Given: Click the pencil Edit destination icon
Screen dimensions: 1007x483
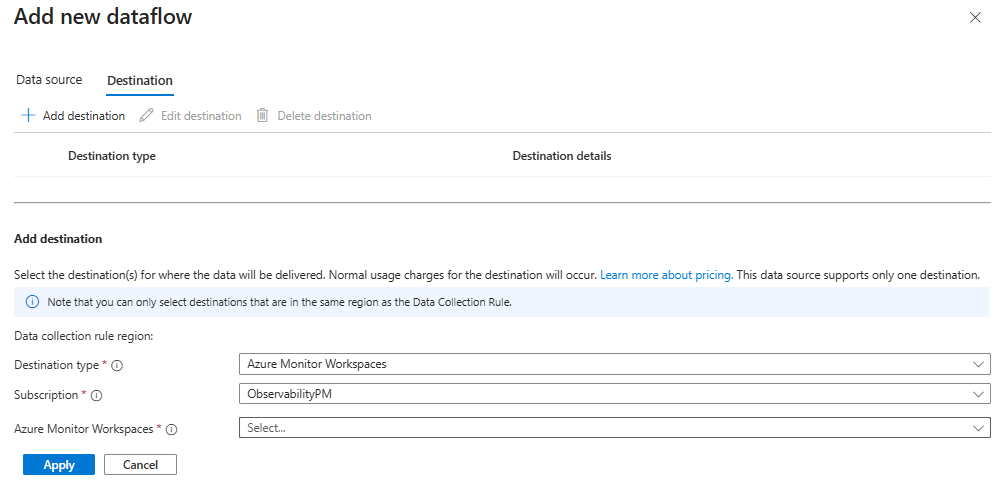Looking at the screenshot, I should 146,116.
